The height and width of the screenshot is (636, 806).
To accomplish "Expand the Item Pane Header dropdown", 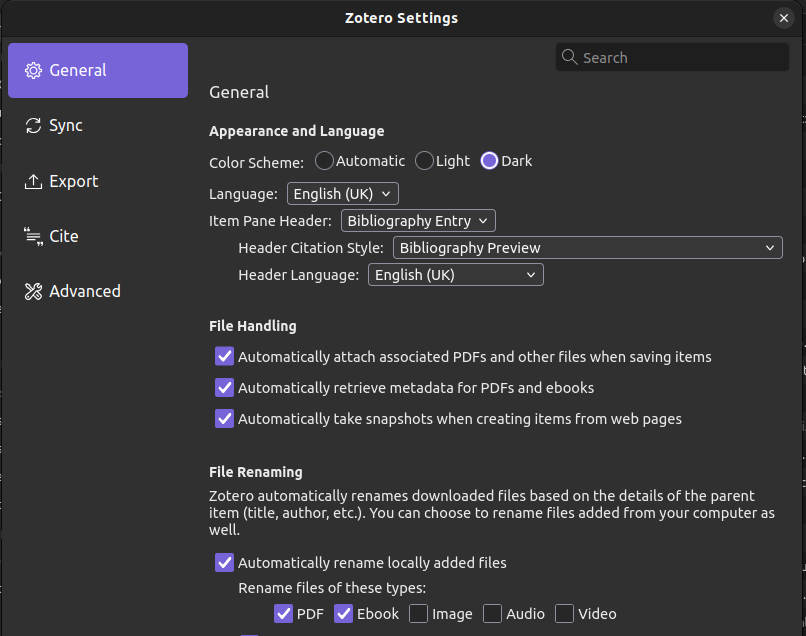I will pos(418,221).
